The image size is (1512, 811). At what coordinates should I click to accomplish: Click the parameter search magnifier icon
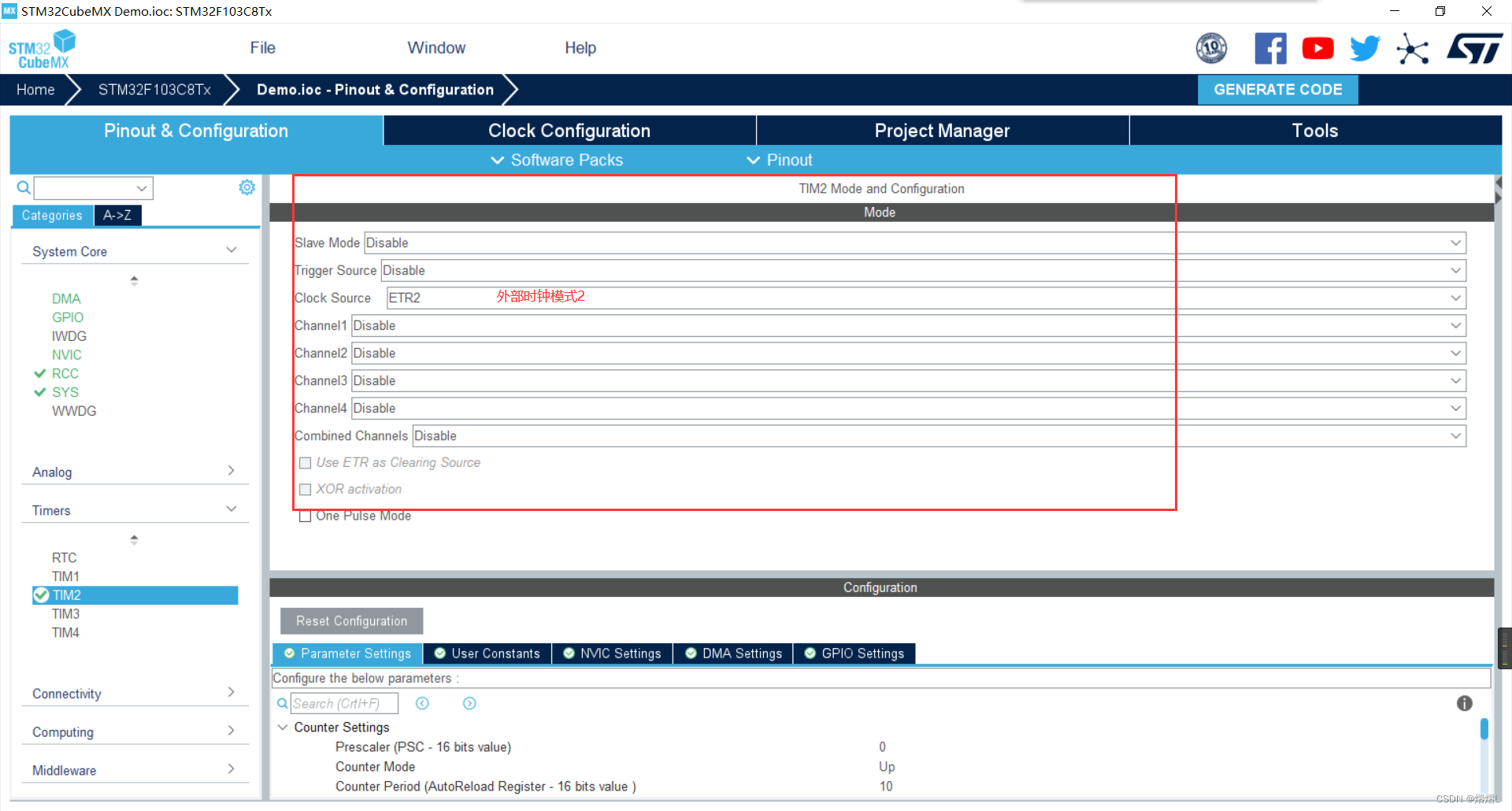[x=282, y=703]
